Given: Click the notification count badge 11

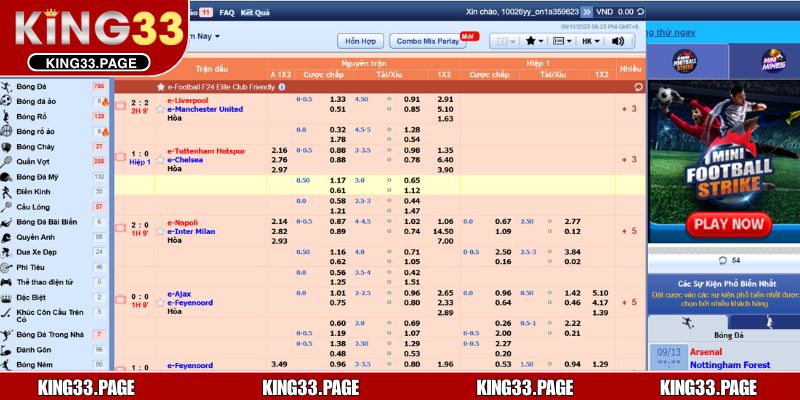Looking at the screenshot, I should 206,13.
